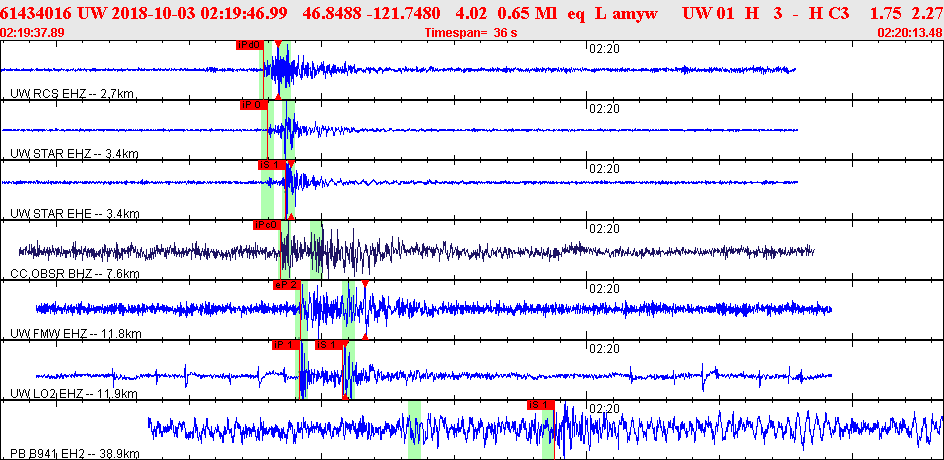Select the iS 1 pick flag on B941 EH2
Image resolution: width=944 pixels, height=460 pixels.
pyautogui.click(x=540, y=405)
